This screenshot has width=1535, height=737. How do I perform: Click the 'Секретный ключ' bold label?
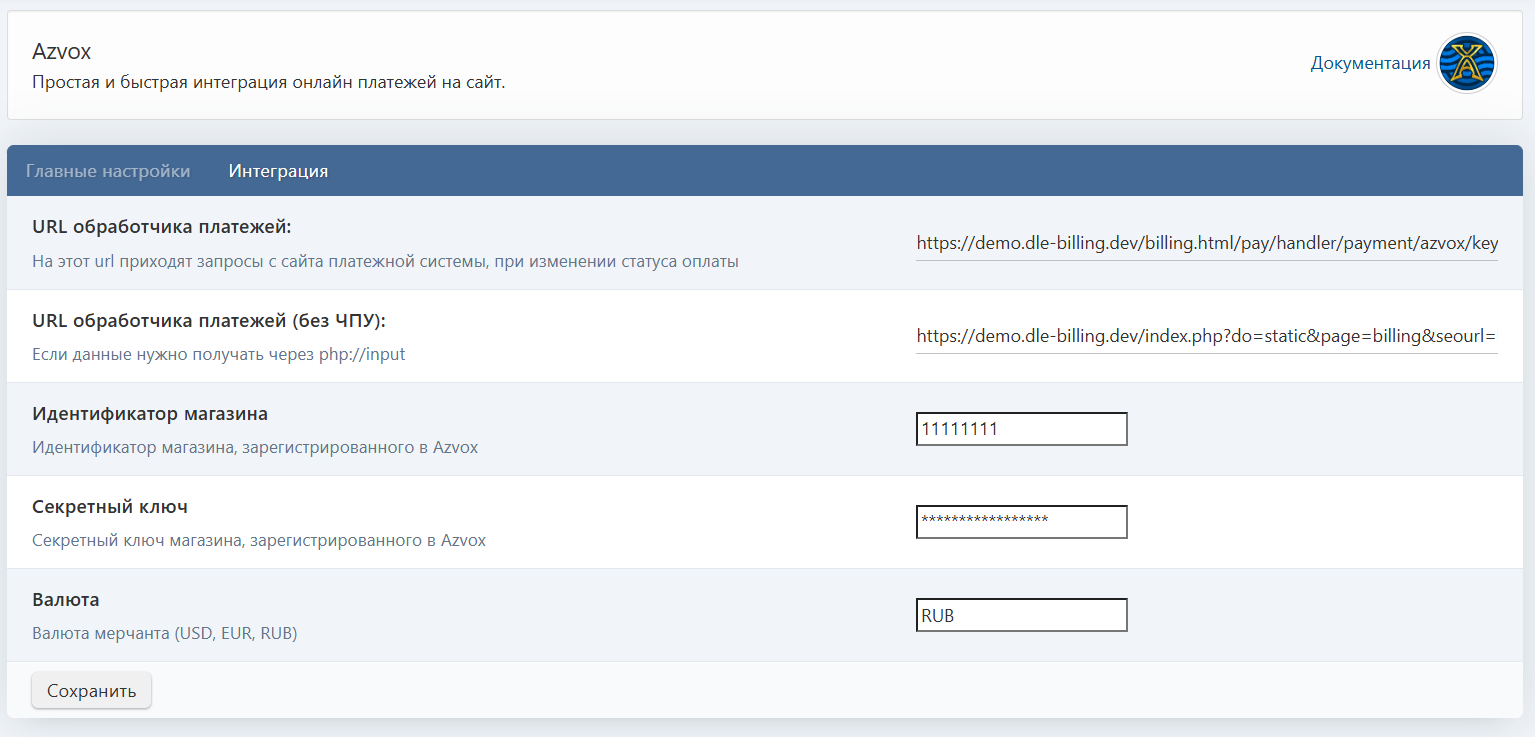click(110, 506)
